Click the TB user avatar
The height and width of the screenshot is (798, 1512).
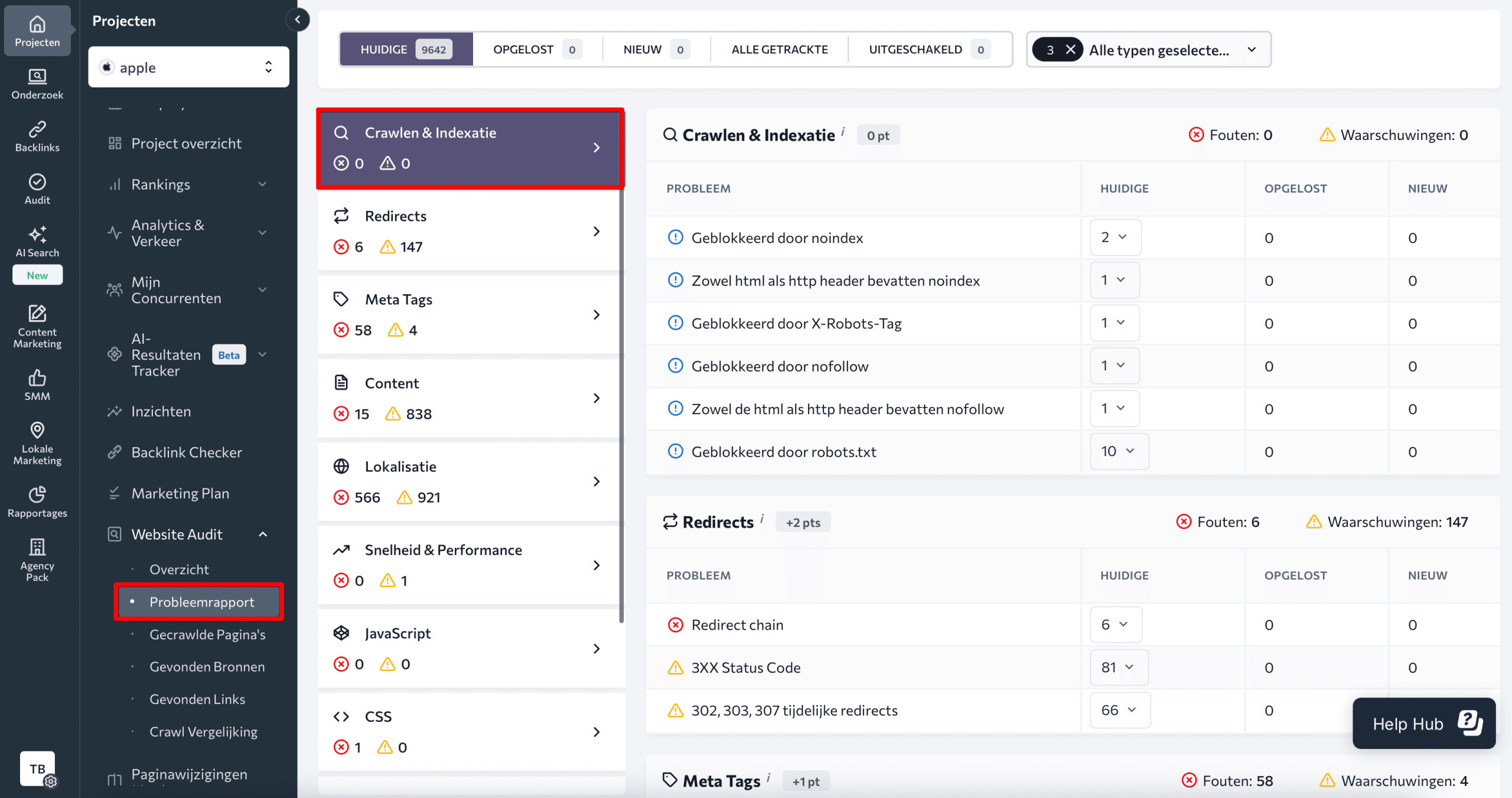pyautogui.click(x=37, y=768)
